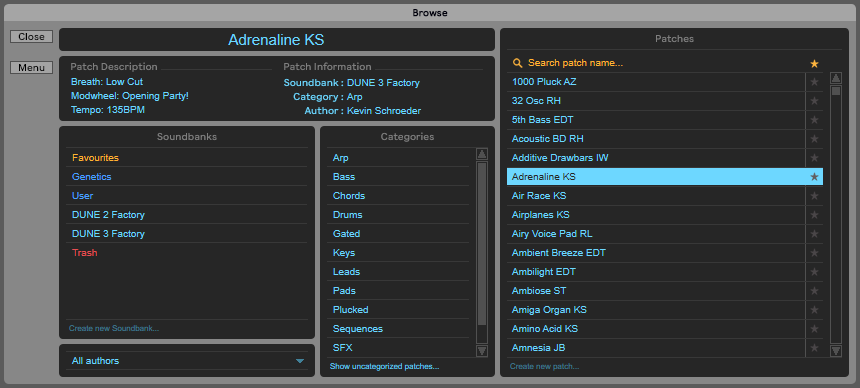Star the Air Race KS patch

(x=814, y=196)
